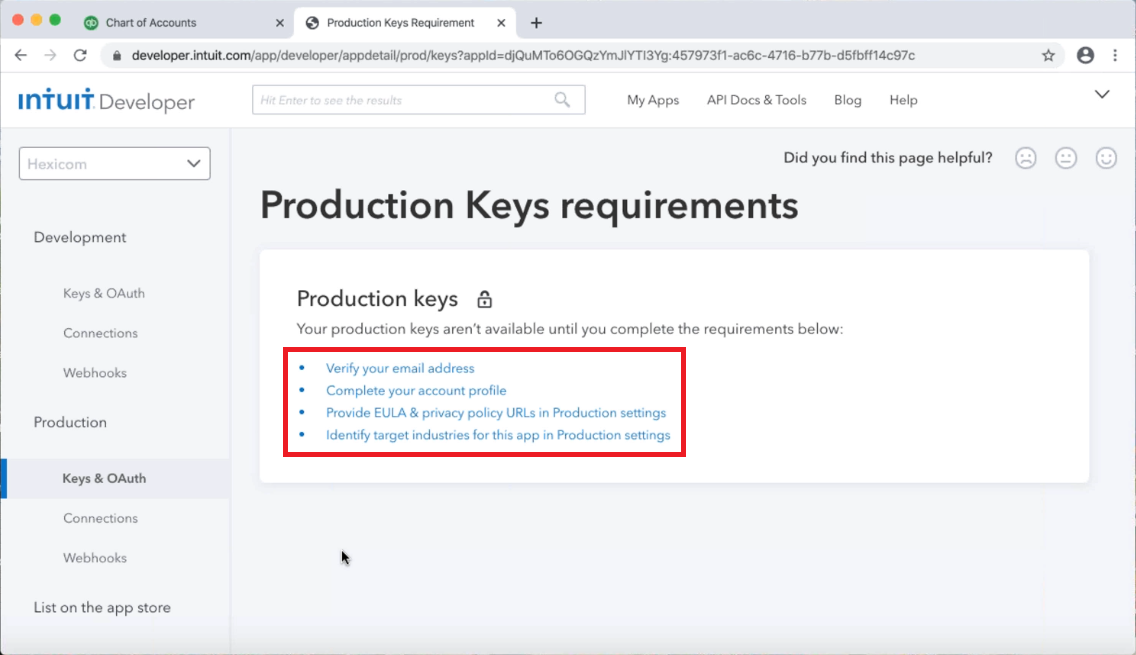
Task: View site info lock icon in address bar
Action: [117, 55]
